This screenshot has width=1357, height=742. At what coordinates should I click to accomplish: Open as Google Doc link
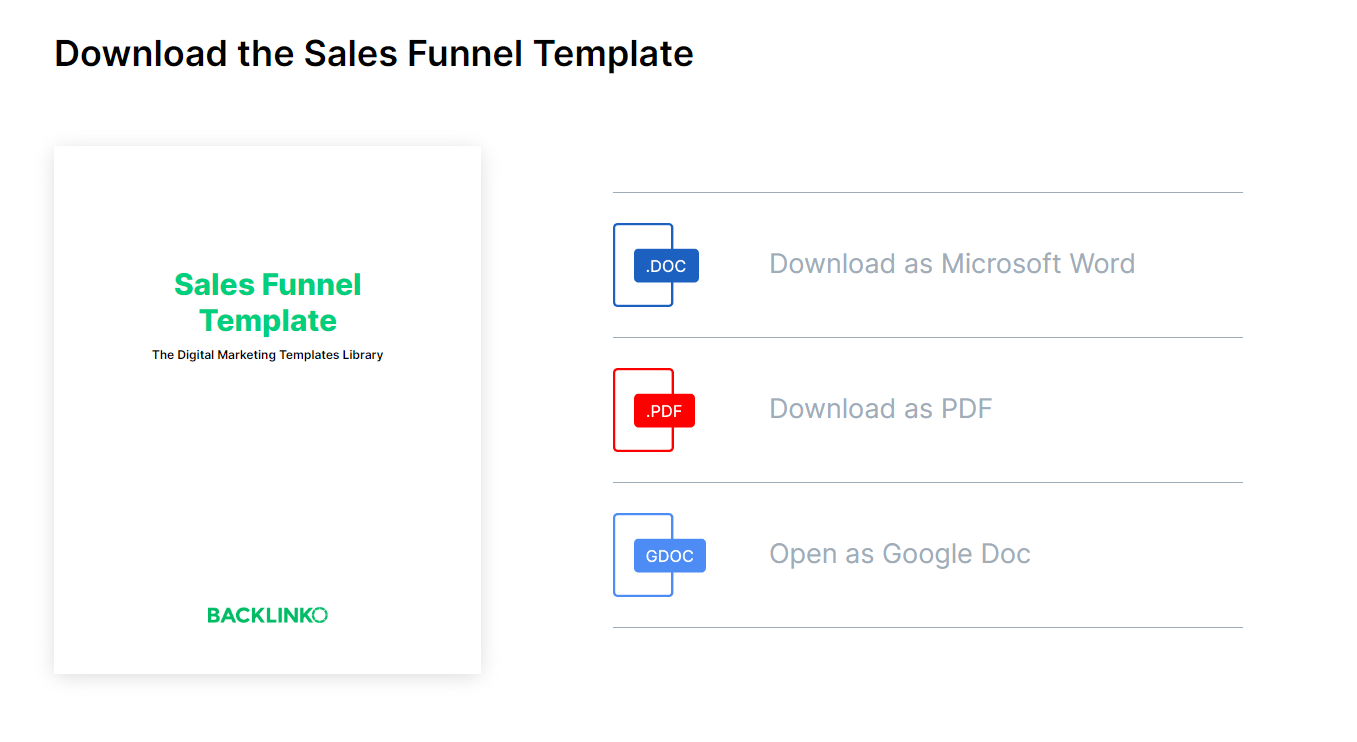[x=900, y=554]
